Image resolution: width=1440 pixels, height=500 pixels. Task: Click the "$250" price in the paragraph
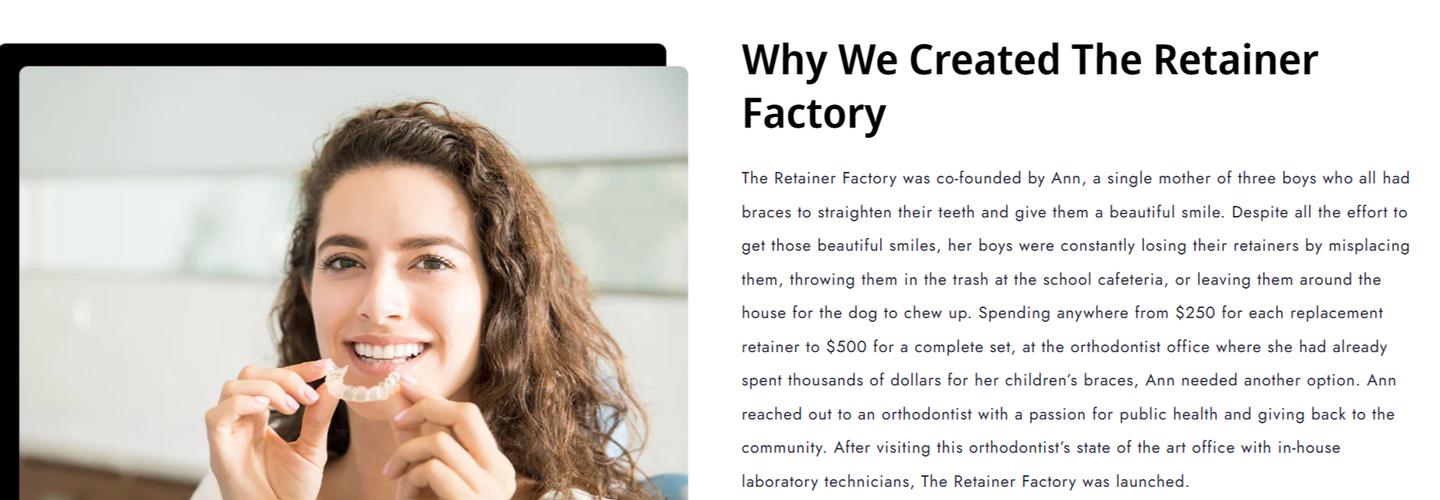(1194, 313)
